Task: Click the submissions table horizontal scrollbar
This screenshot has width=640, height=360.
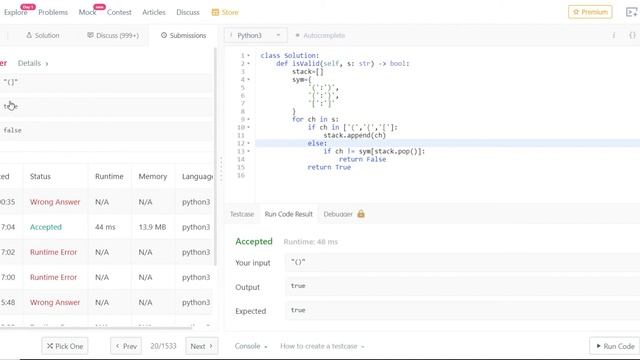Action: pyautogui.click(x=96, y=327)
